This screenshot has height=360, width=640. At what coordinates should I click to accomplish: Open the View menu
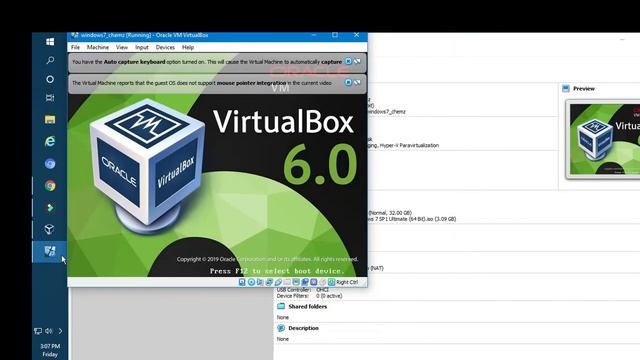122,47
